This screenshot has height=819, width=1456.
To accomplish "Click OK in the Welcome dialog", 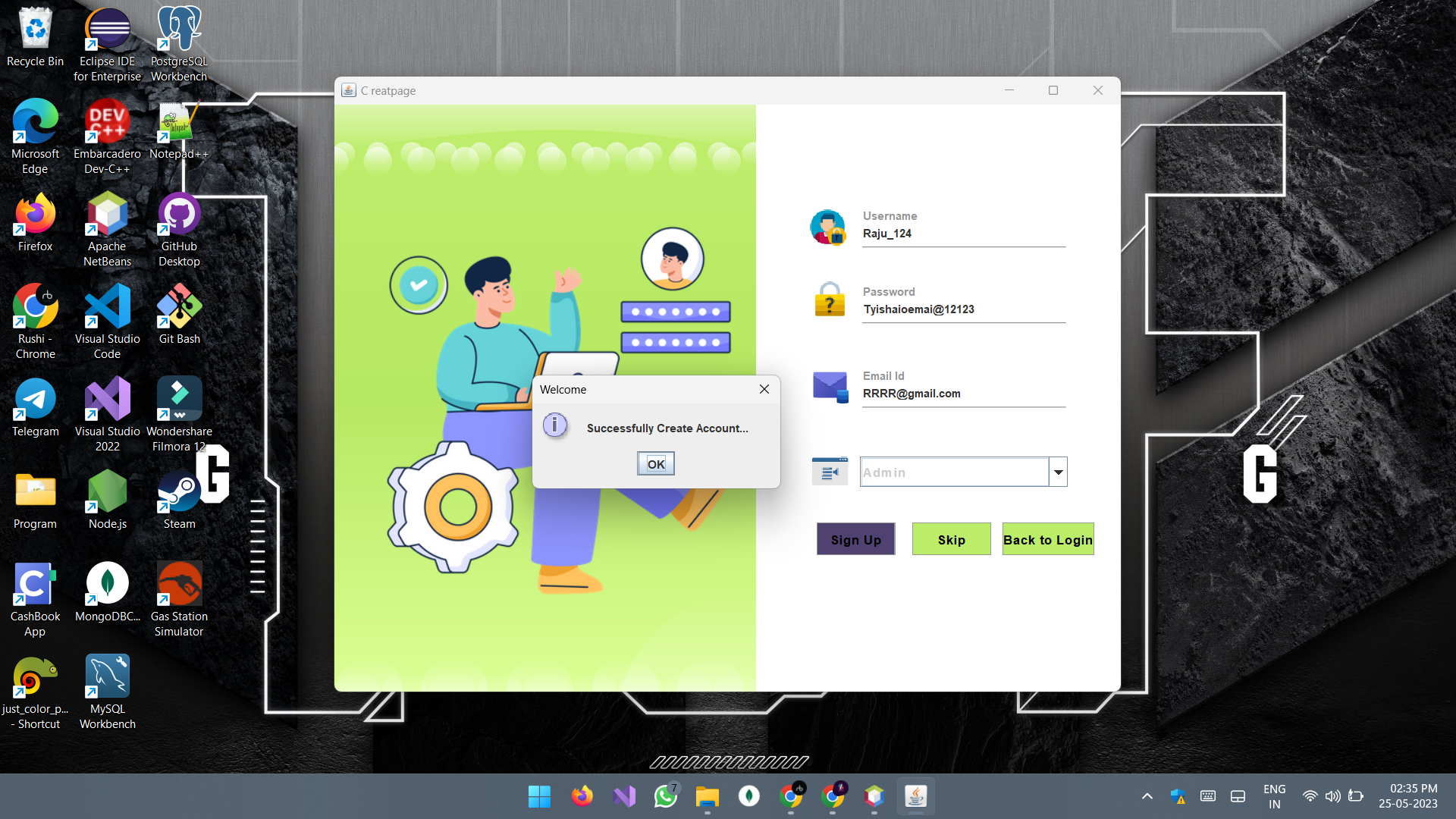I will pos(655,464).
